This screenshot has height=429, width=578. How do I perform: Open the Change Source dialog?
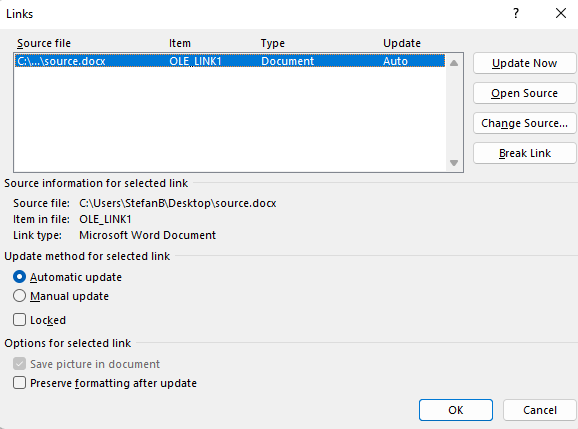point(524,123)
